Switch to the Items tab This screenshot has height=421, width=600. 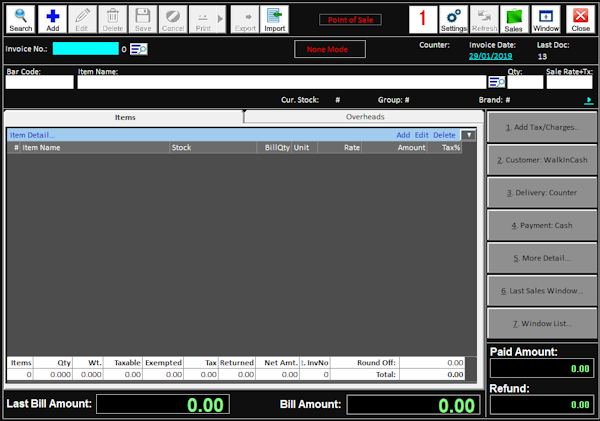(125, 117)
